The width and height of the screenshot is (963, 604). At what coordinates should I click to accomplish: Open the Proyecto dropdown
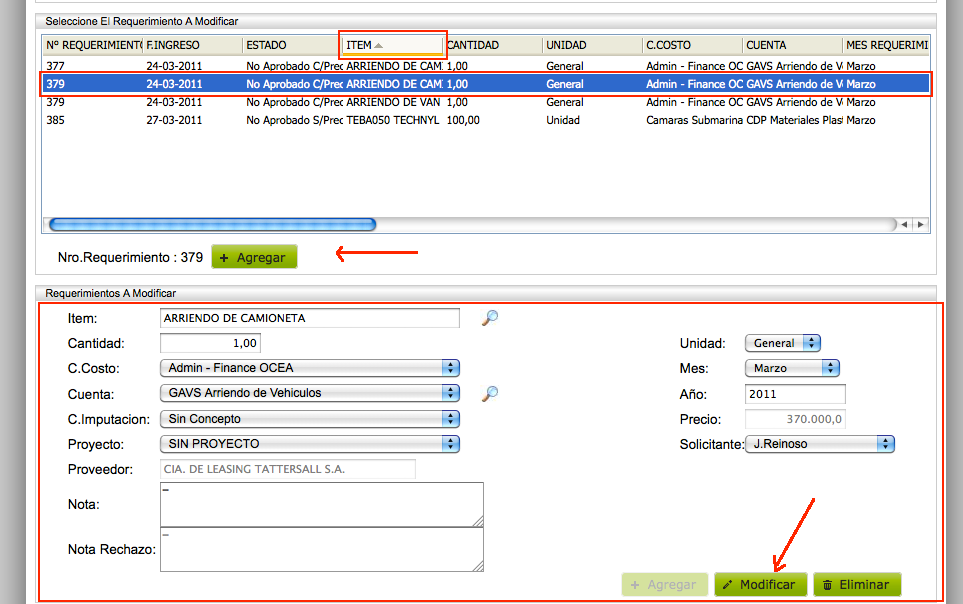pyautogui.click(x=310, y=444)
